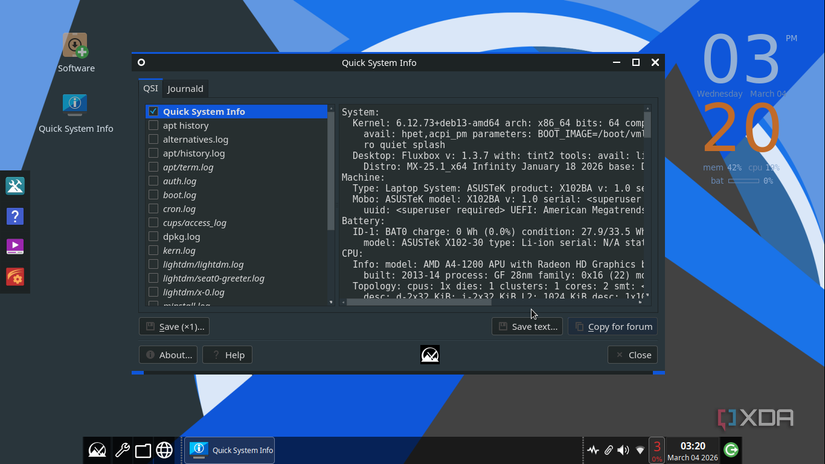Select the dpkg.log list entry text
Image resolution: width=825 pixels, height=464 pixels.
[182, 237]
